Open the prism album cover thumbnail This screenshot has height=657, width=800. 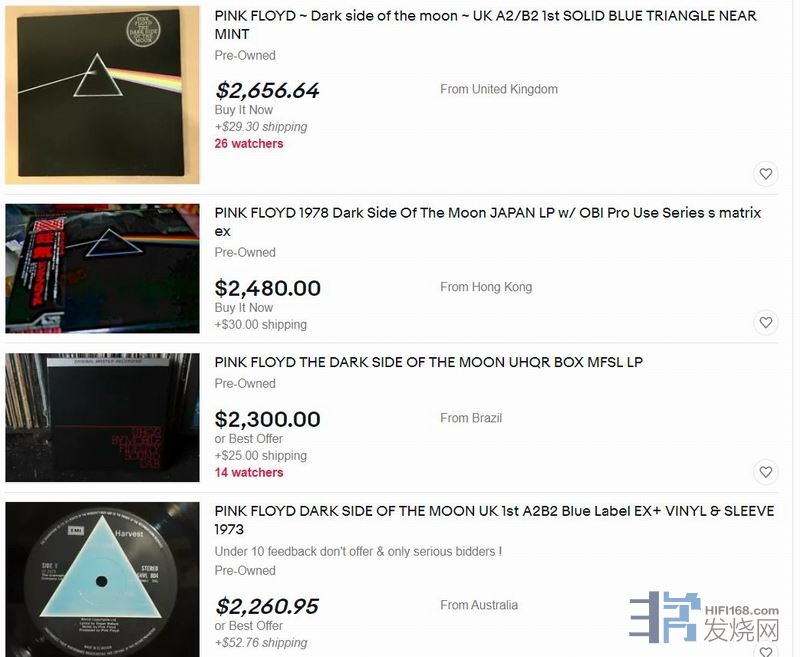(x=102, y=95)
